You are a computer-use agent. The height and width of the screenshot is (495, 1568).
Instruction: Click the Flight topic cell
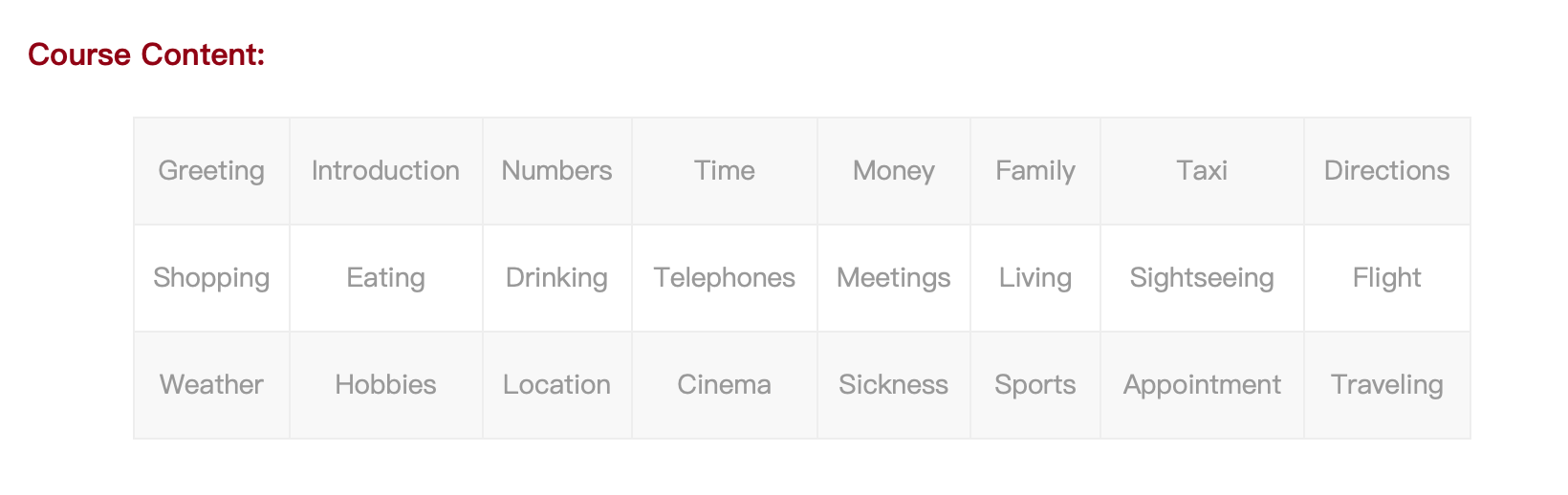click(1386, 278)
